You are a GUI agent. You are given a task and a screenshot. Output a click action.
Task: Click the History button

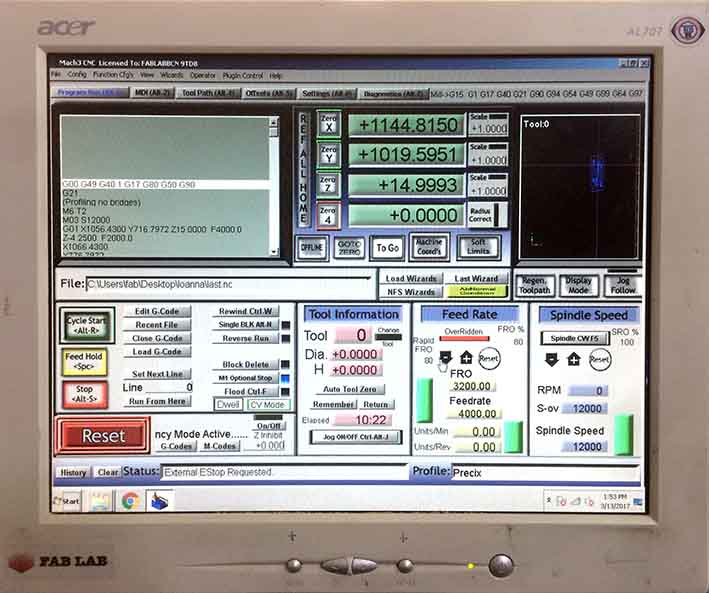click(73, 472)
